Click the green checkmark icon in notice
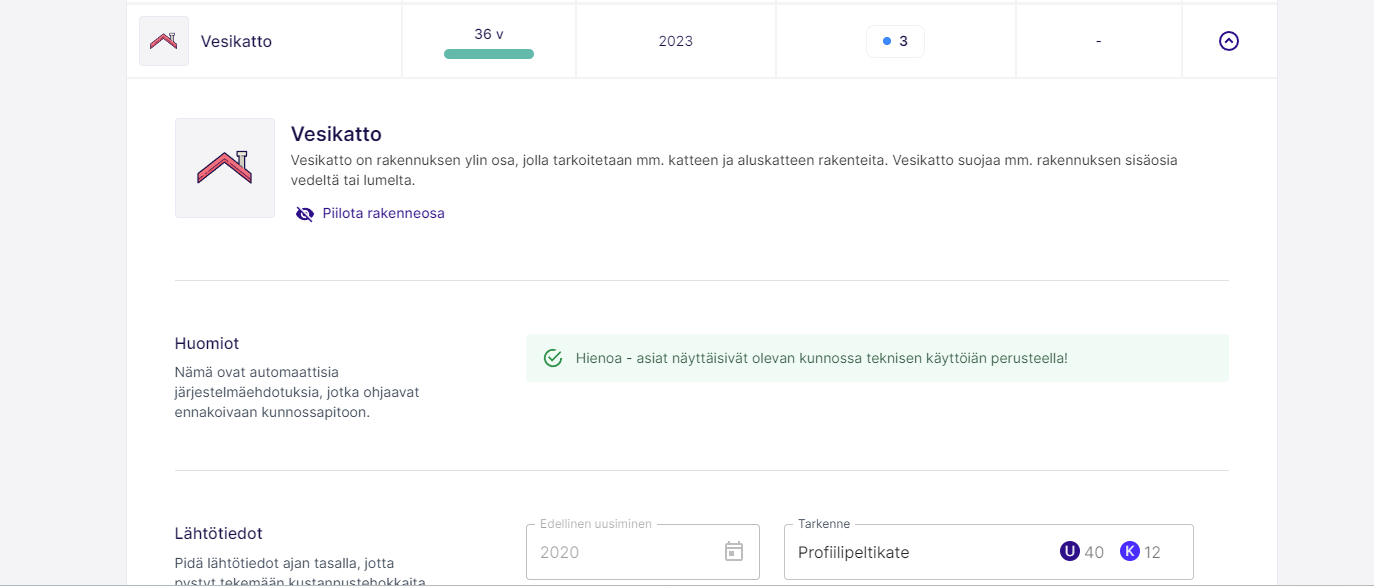 pyautogui.click(x=553, y=358)
